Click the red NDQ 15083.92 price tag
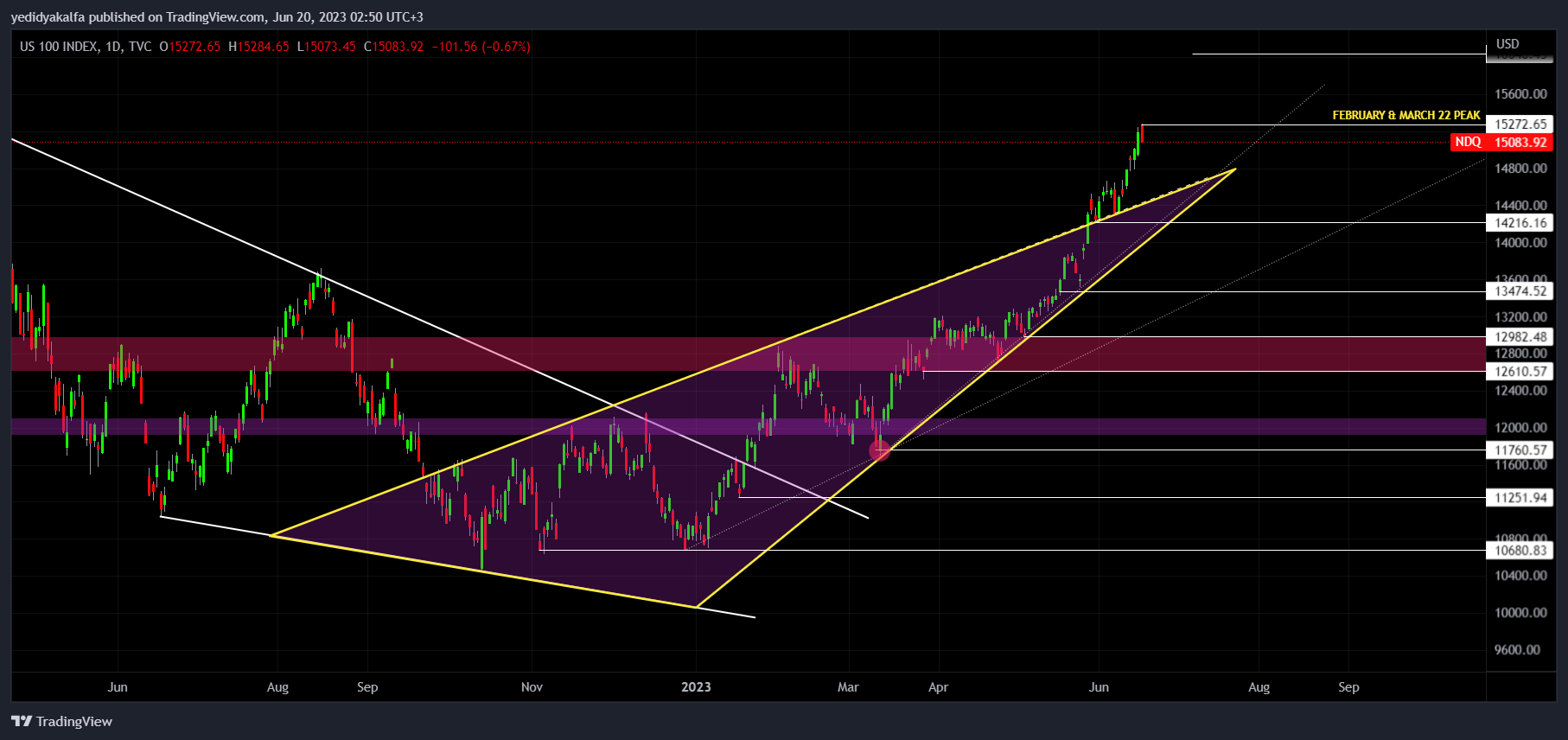 [x=1501, y=142]
